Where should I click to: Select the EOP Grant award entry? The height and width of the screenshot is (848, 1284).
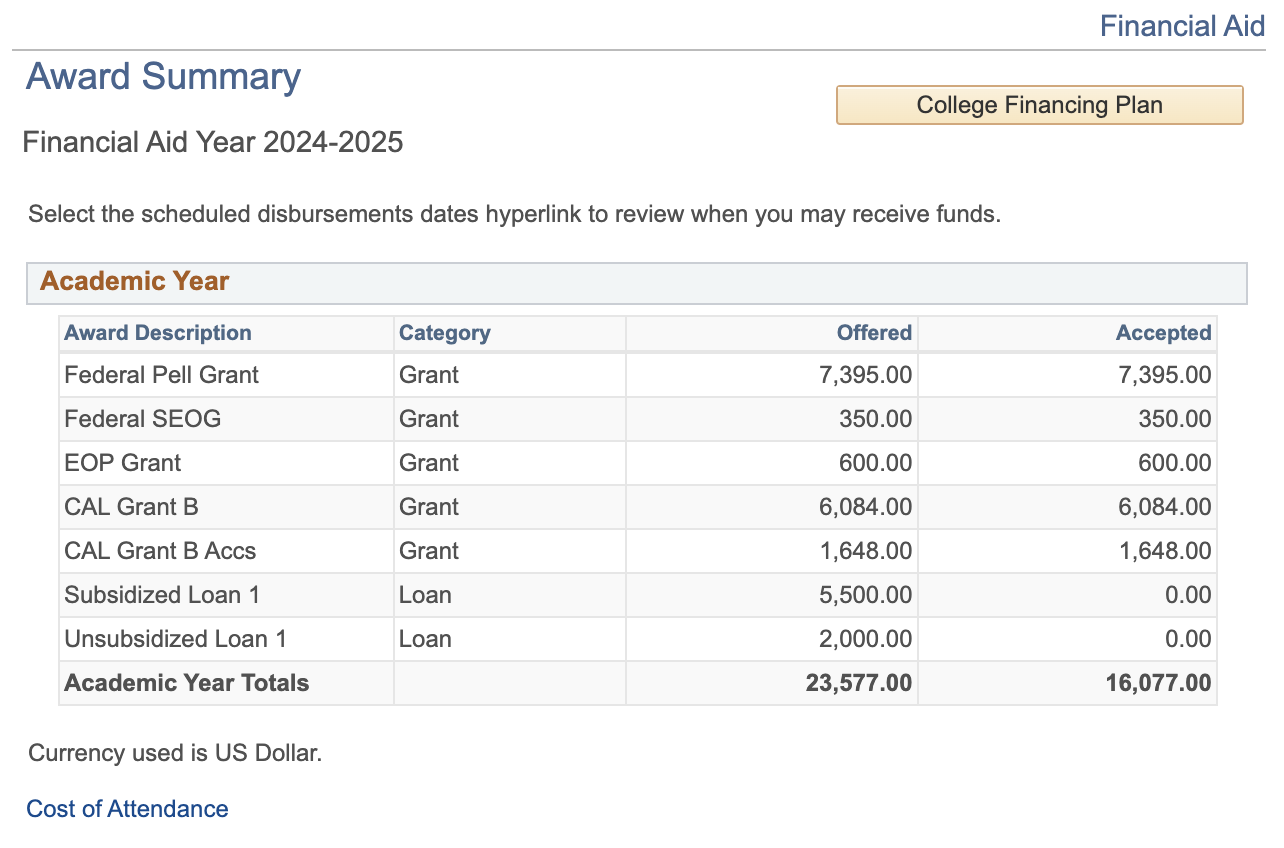(122, 463)
